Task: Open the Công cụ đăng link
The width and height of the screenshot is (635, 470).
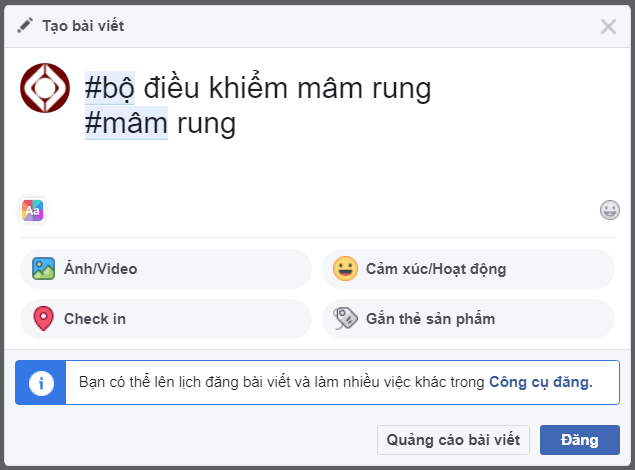Action: [x=541, y=381]
